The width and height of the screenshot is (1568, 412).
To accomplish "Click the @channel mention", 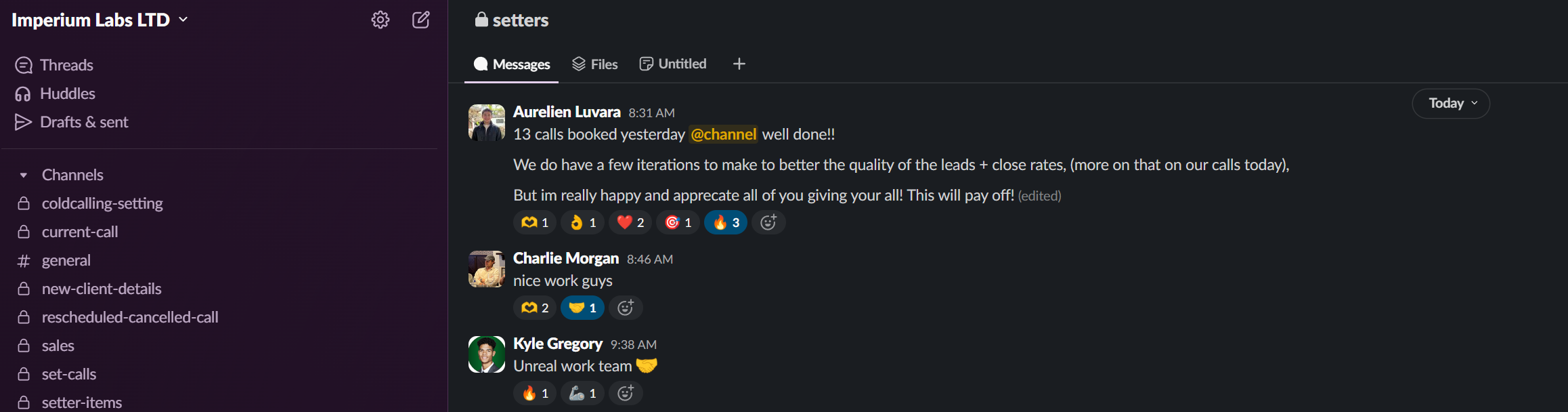I will coord(724,134).
